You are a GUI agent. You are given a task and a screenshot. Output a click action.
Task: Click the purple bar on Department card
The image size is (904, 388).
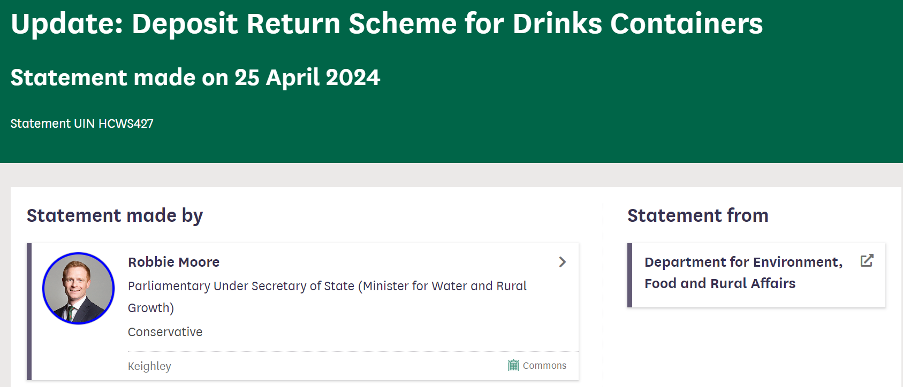630,275
